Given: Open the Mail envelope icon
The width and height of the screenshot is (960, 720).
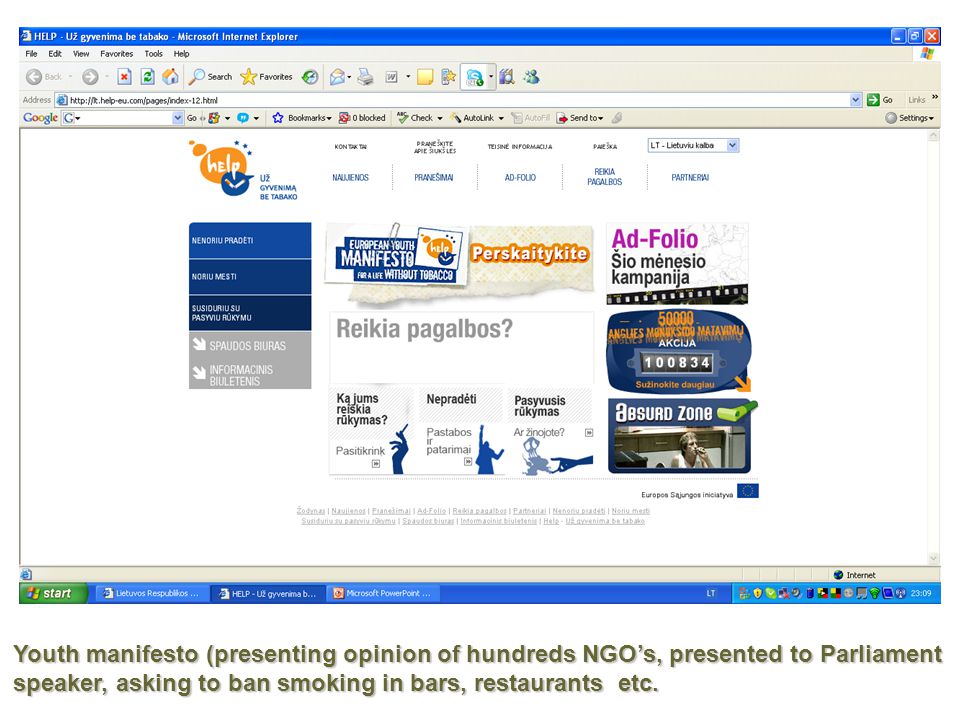Looking at the screenshot, I should tap(337, 77).
